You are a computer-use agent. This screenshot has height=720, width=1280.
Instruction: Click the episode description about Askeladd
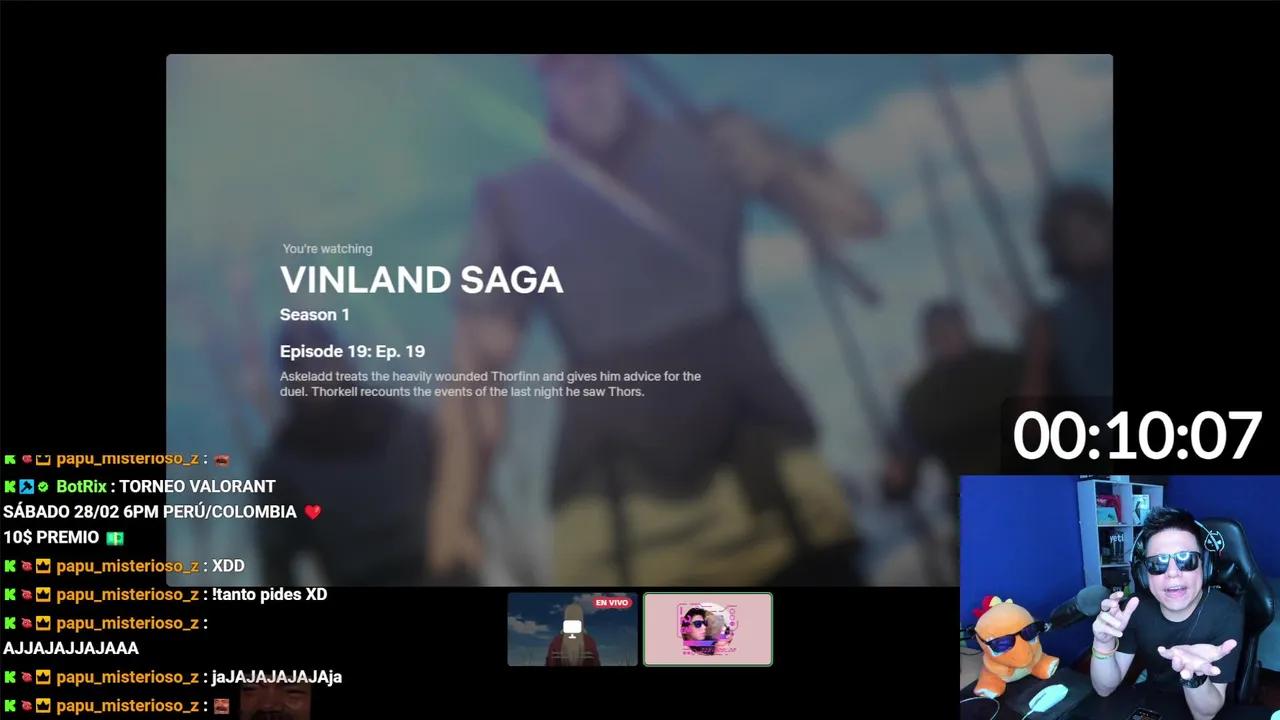point(490,384)
